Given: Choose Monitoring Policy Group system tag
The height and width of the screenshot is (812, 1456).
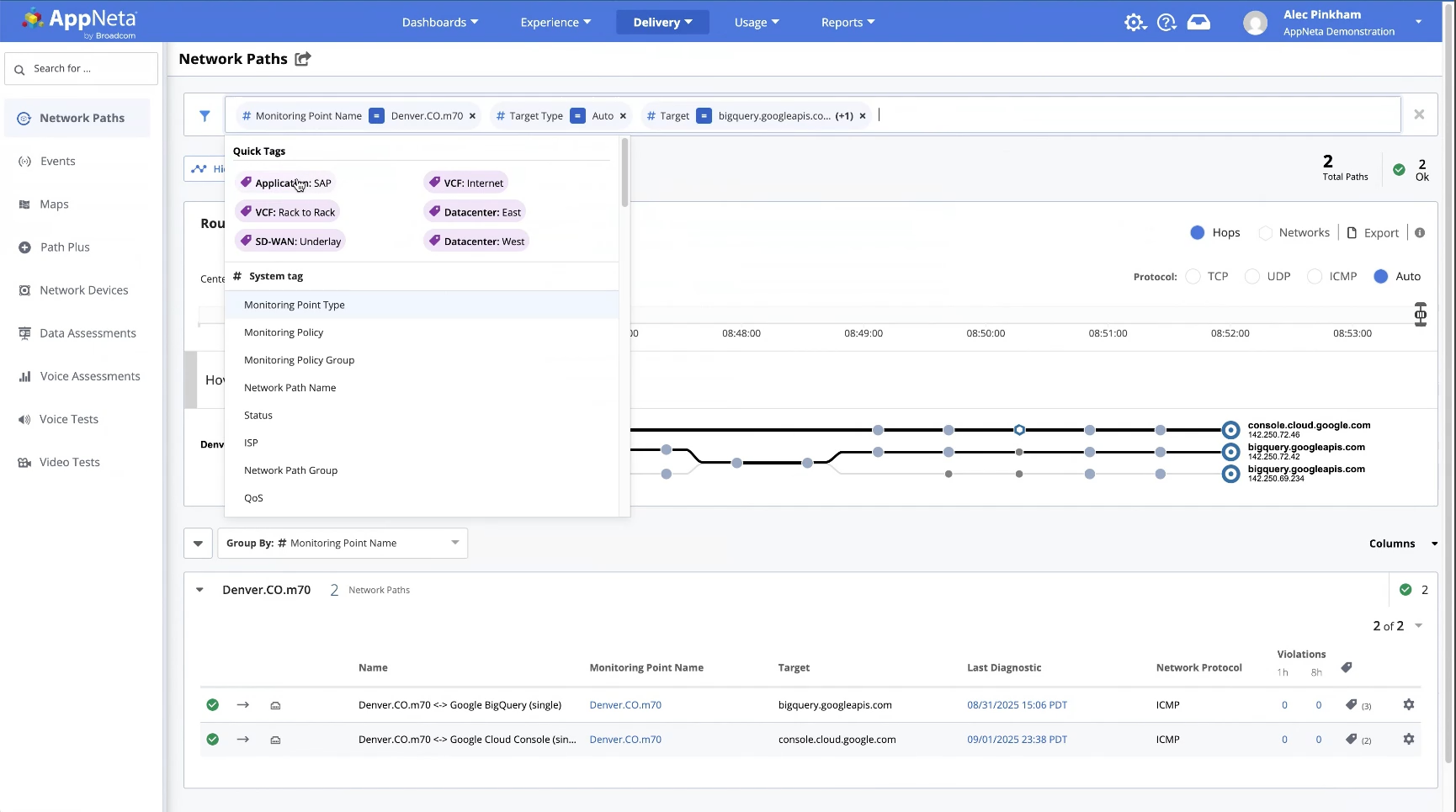Looking at the screenshot, I should [299, 360].
